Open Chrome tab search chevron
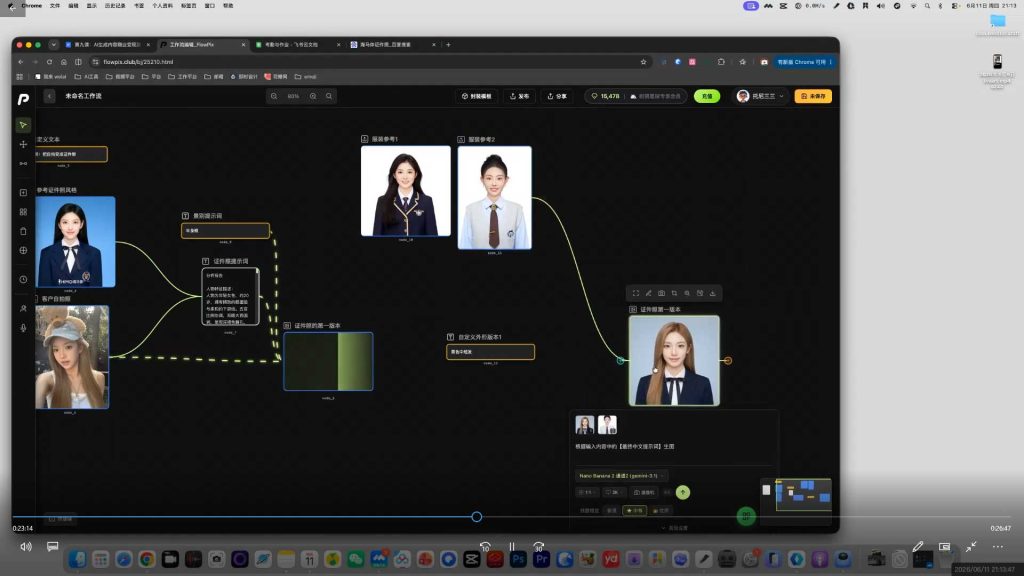This screenshot has height=576, width=1024. [54, 45]
